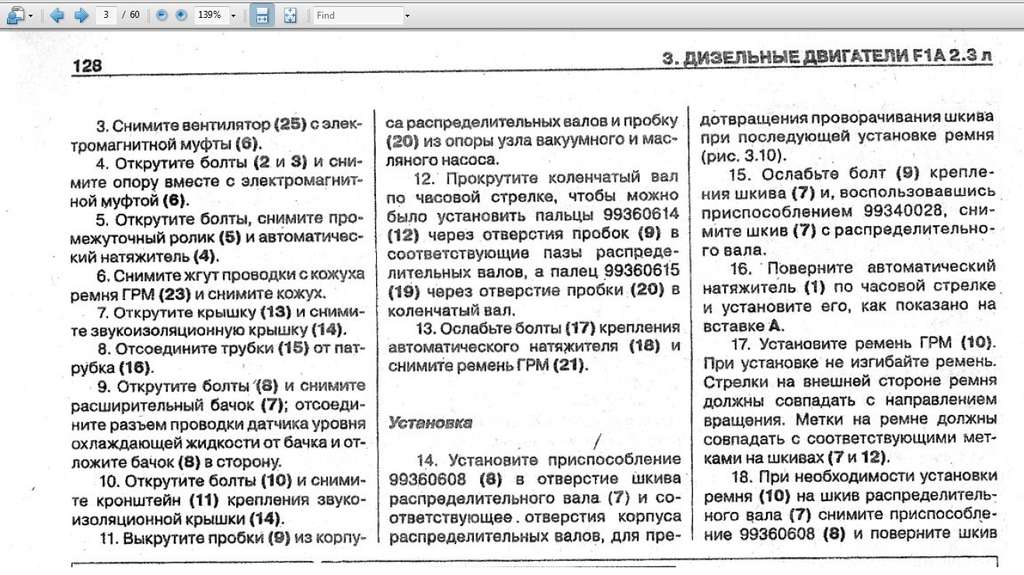Click the collaborate/share icon in the toolbar
The width and height of the screenshot is (1024, 575).
[x=14, y=15]
